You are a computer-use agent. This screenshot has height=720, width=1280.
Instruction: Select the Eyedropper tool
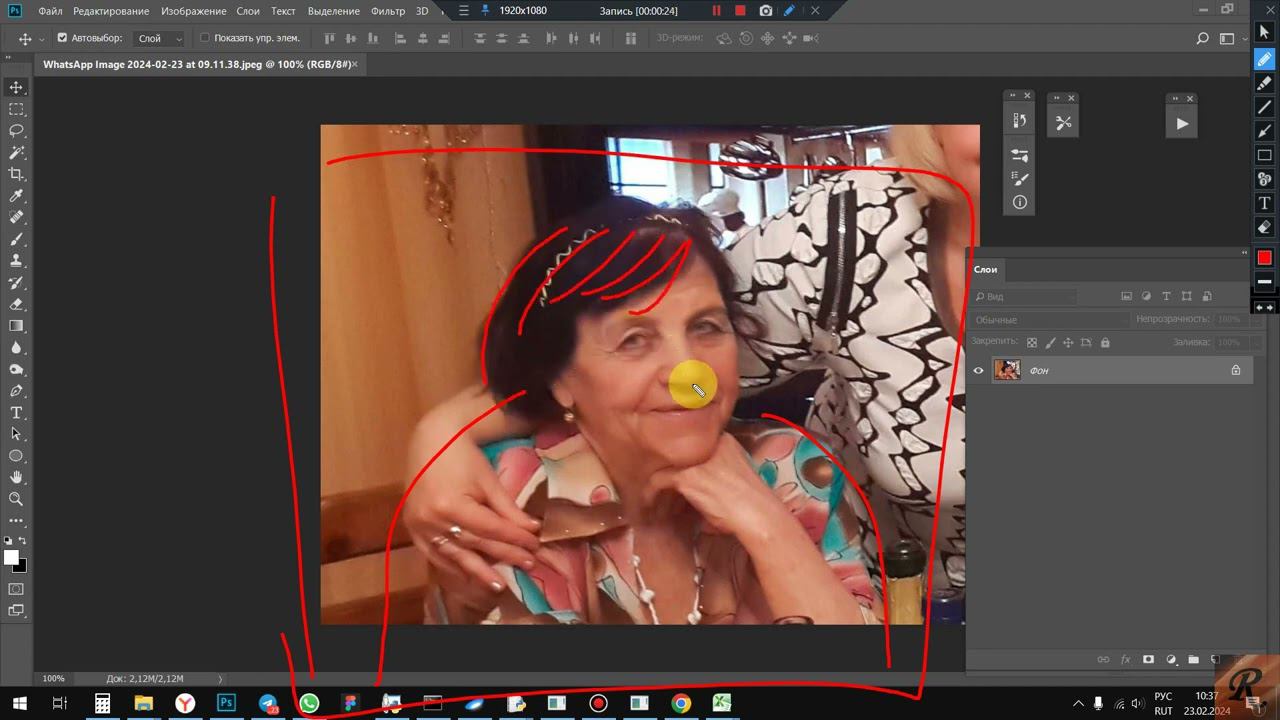pos(16,196)
